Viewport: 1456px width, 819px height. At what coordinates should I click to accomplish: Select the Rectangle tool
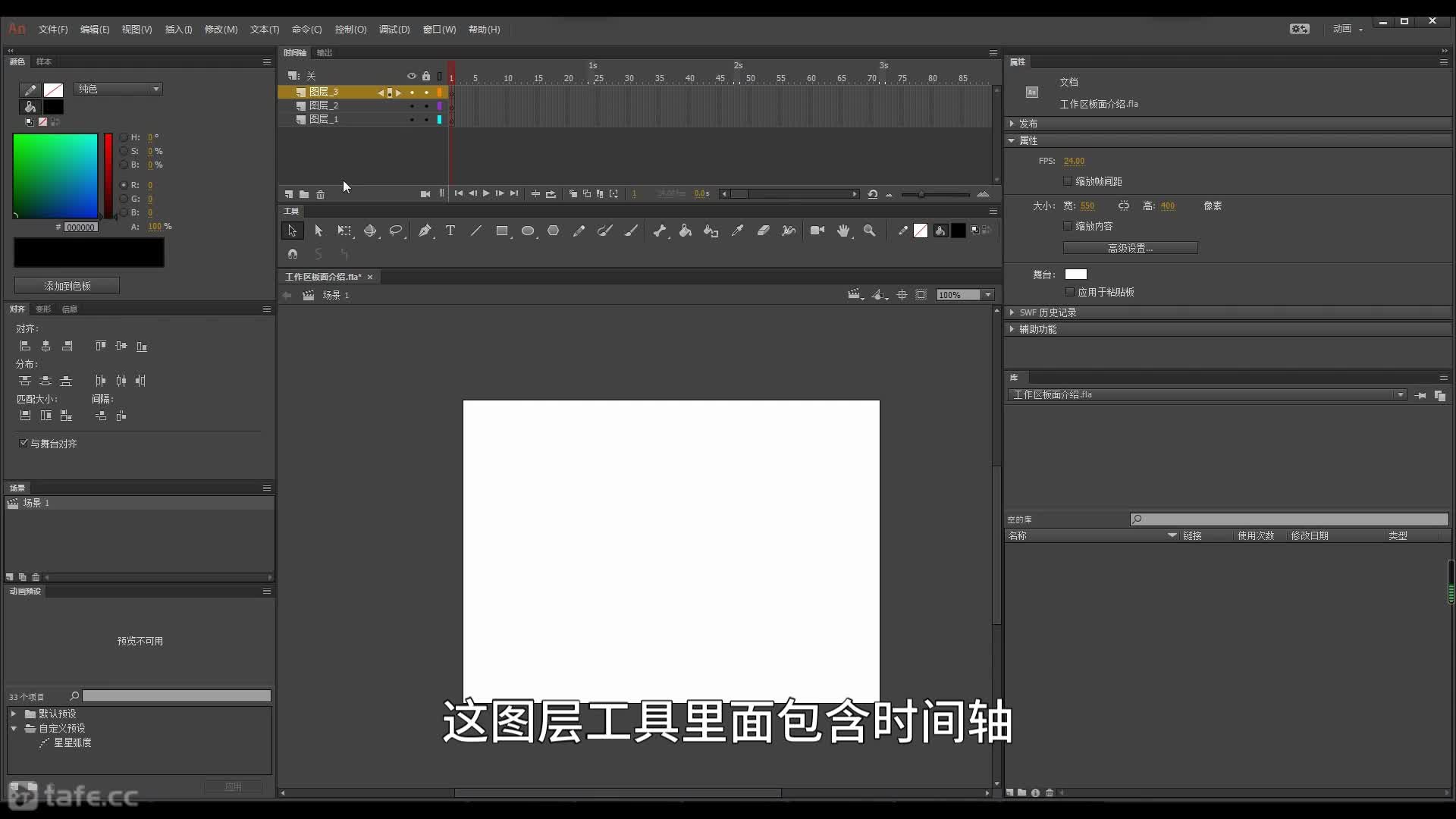coord(502,231)
